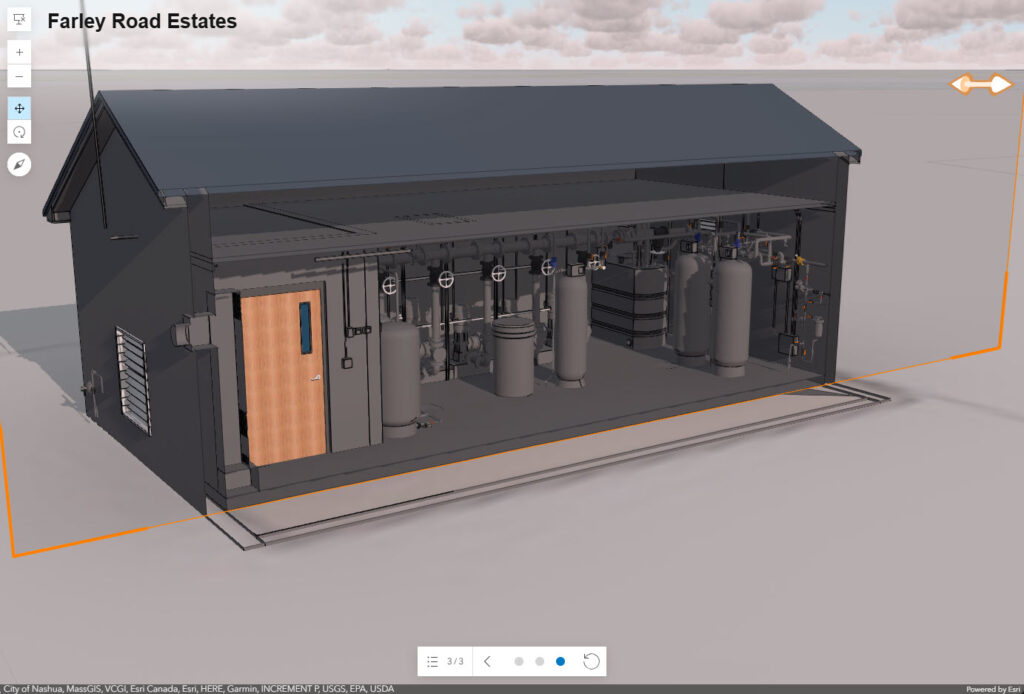The height and width of the screenshot is (694, 1024).
Task: Select the third active slide dot
Action: click(x=560, y=661)
